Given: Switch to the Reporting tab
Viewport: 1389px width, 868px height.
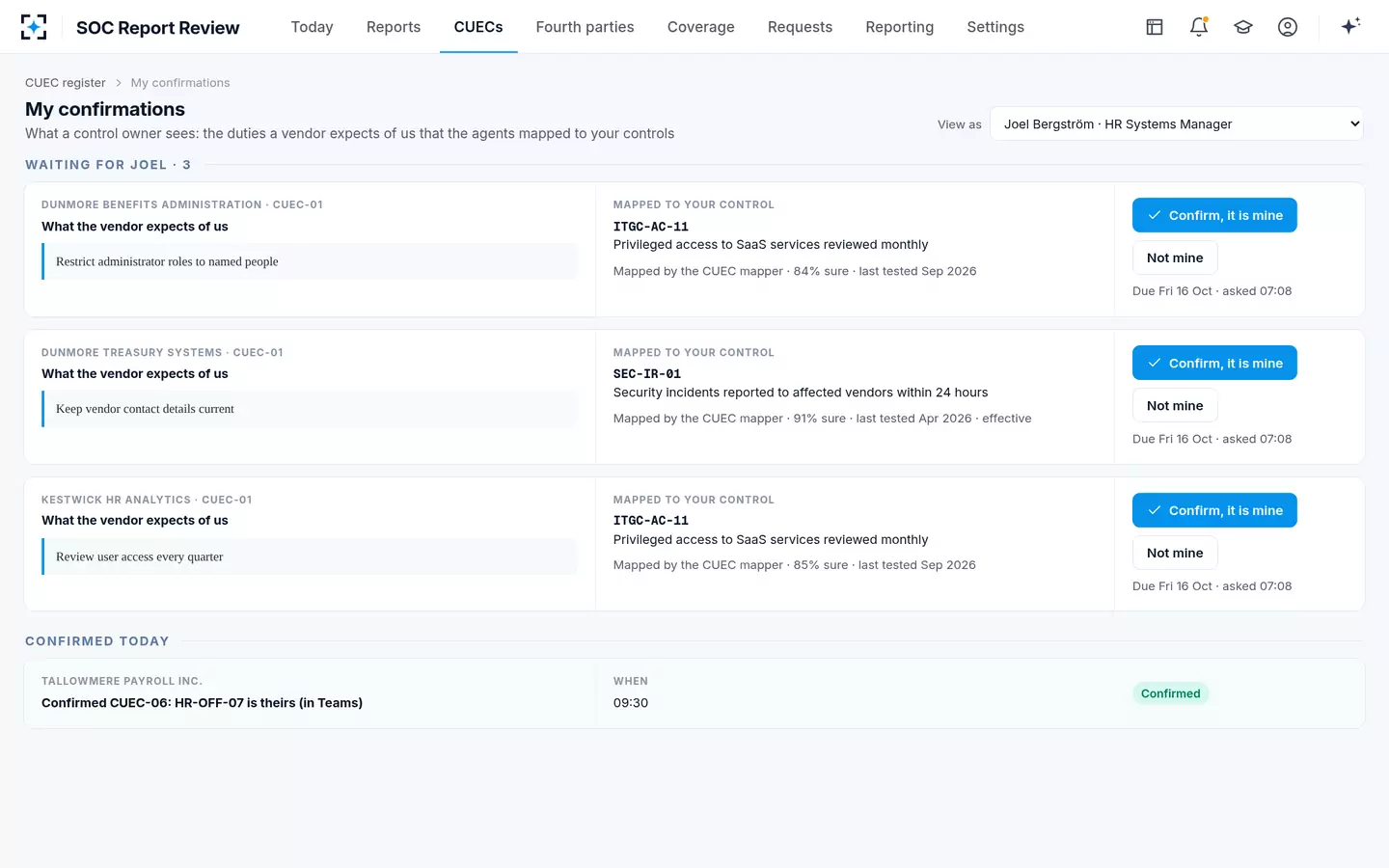Looking at the screenshot, I should tap(900, 27).
